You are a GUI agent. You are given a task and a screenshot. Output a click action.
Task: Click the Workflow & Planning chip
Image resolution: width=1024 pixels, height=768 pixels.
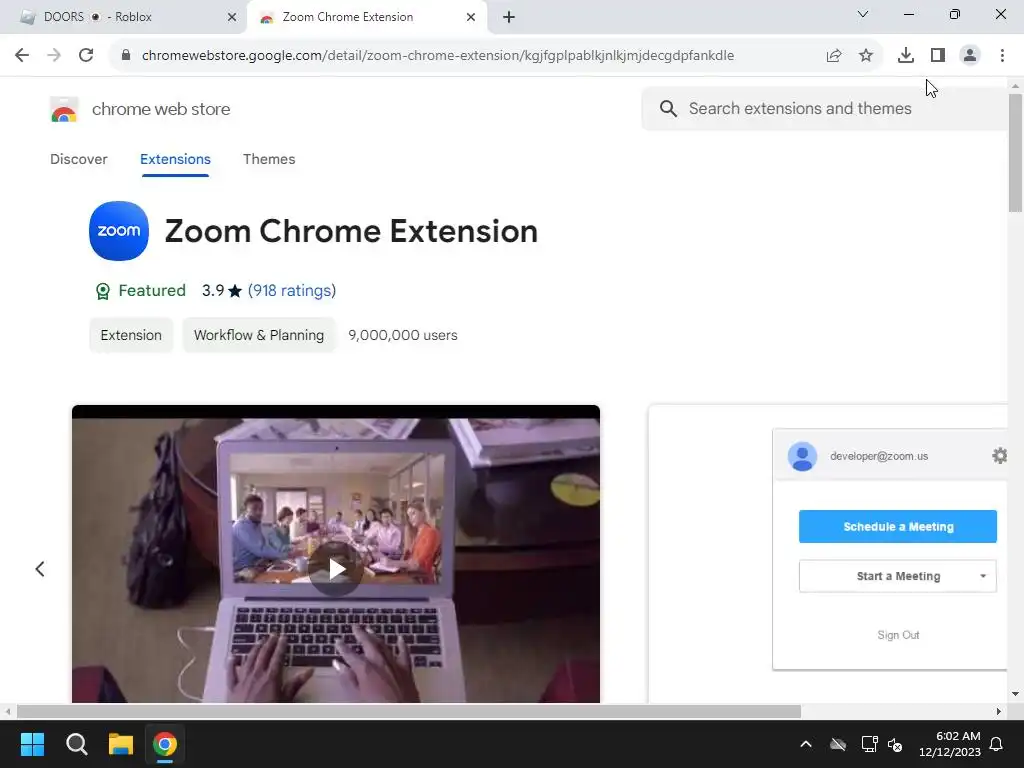click(x=259, y=335)
